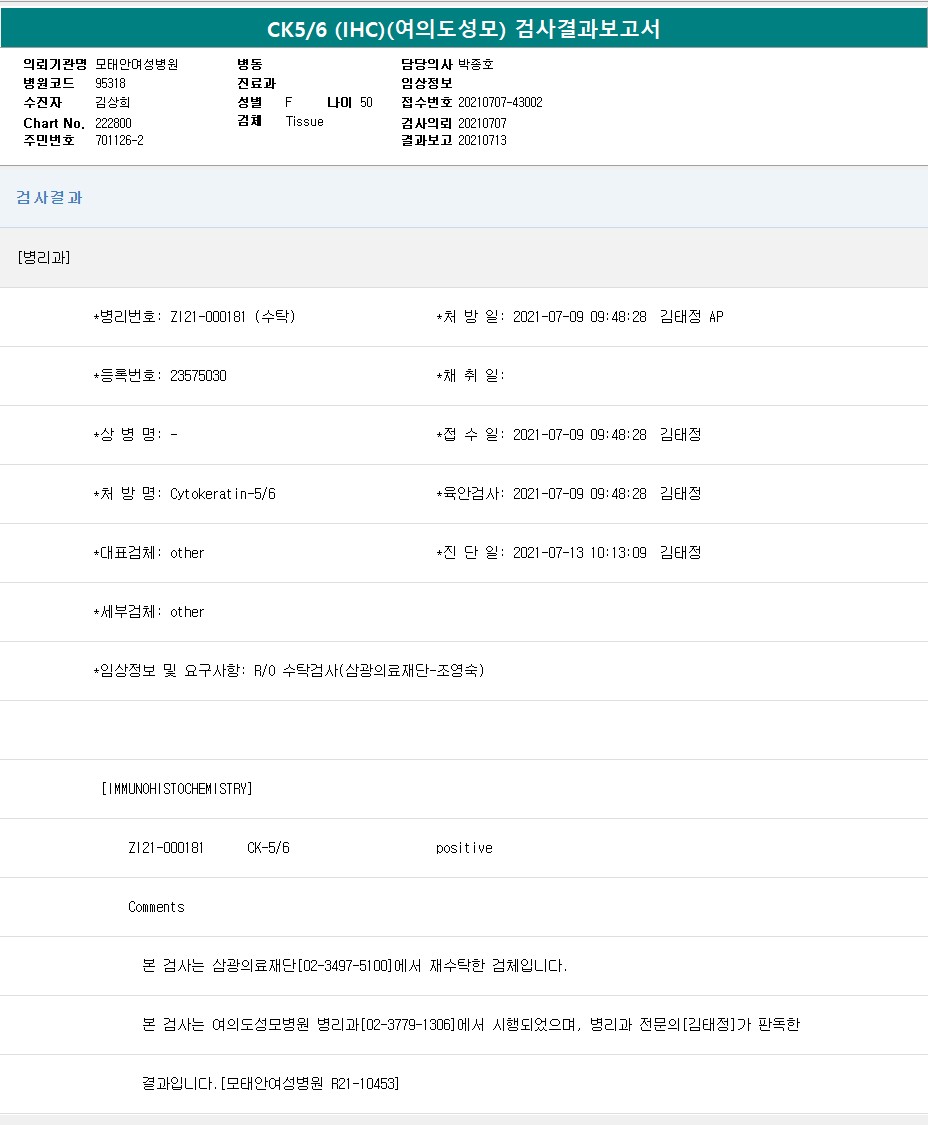928x1125 pixels.
Task: Click doctor name '박종호'
Action: point(476,65)
